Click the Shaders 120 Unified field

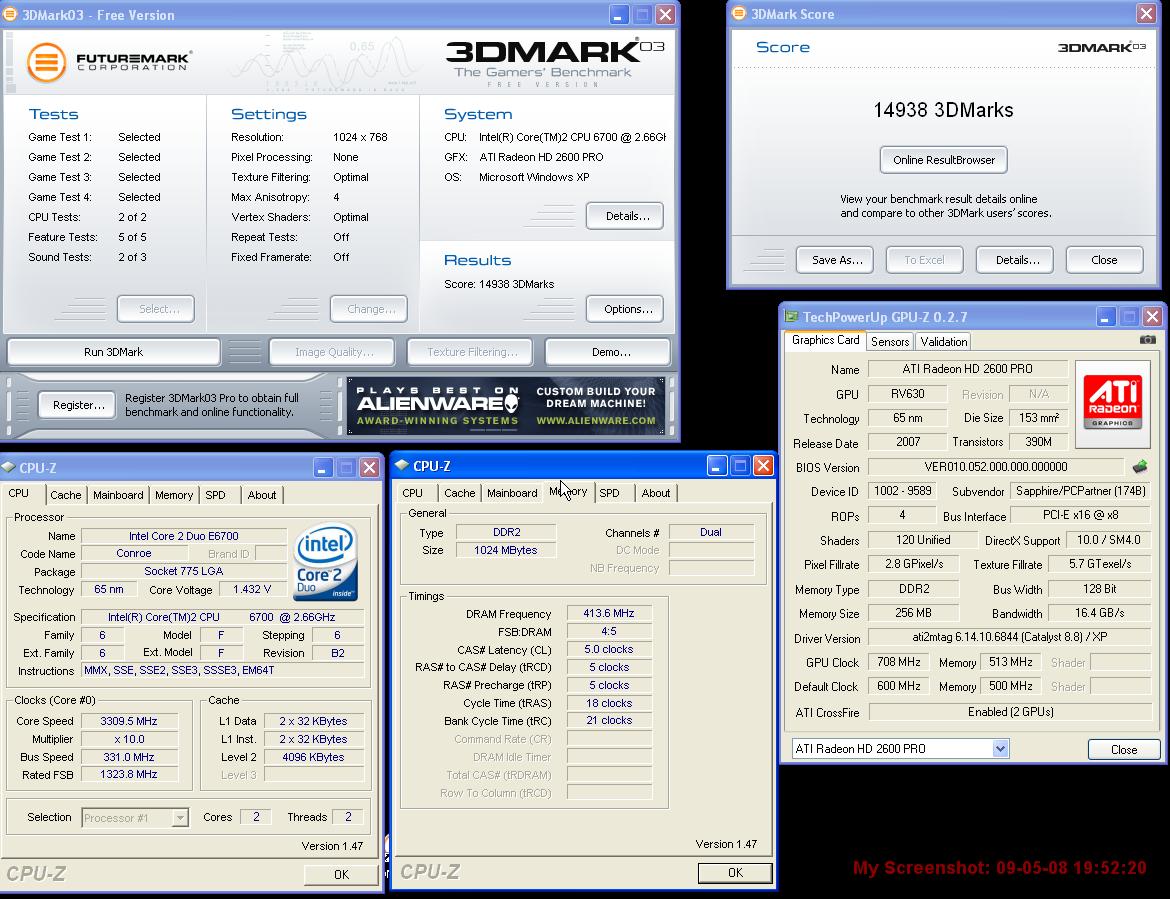click(923, 540)
